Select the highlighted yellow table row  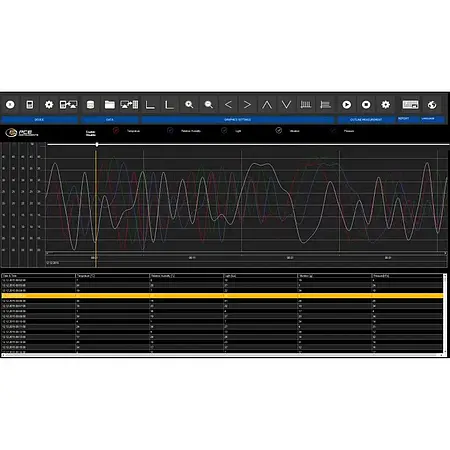point(222,296)
